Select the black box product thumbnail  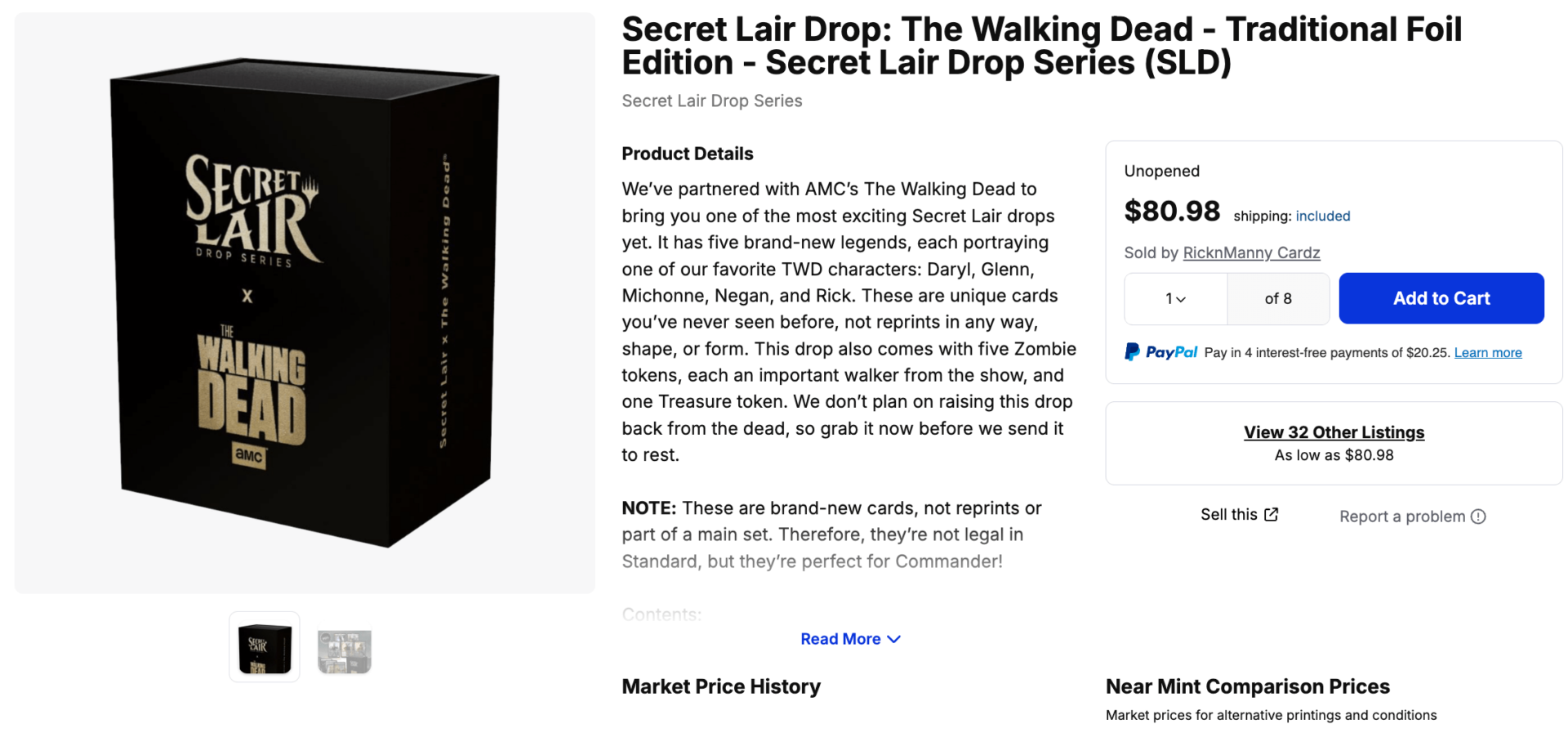click(x=264, y=646)
